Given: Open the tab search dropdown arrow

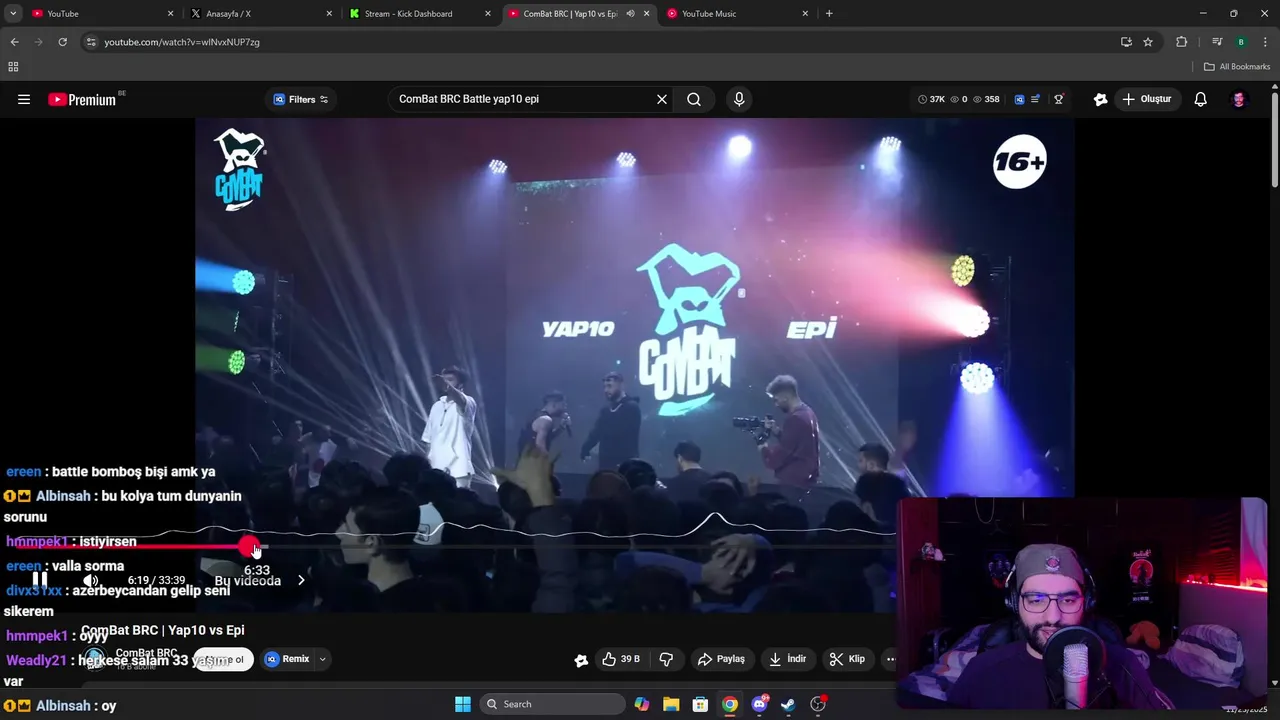Looking at the screenshot, I should pyautogui.click(x=13, y=14).
